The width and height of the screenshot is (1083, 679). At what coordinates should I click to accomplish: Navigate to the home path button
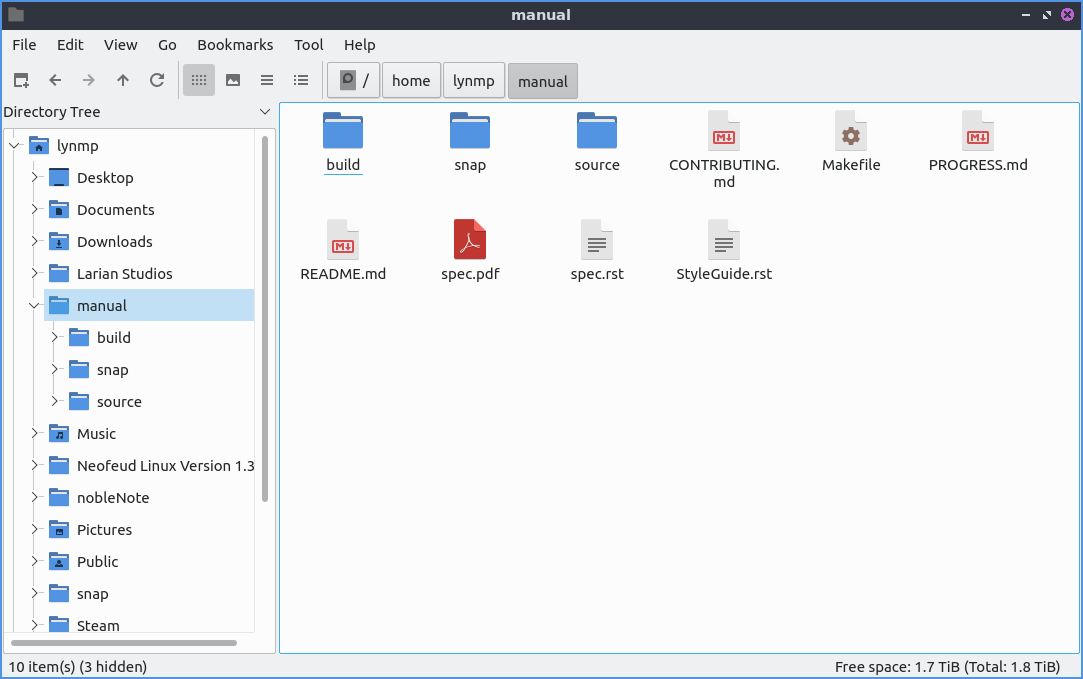tap(411, 81)
